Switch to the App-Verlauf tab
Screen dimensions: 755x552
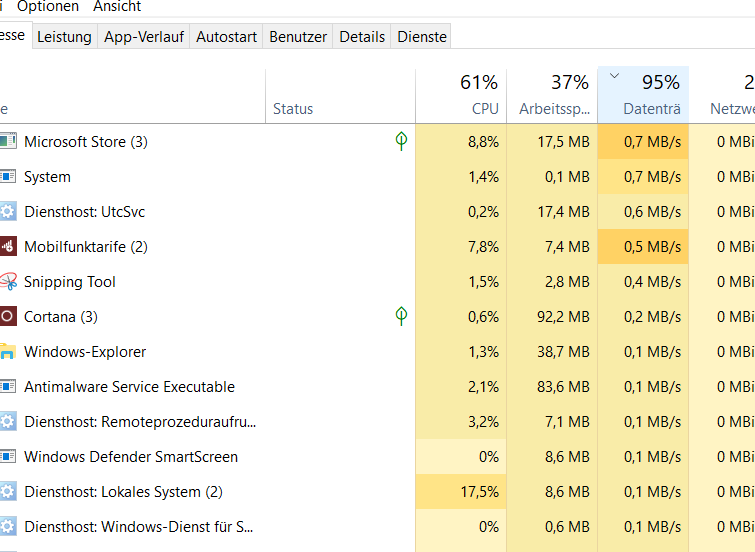[x=144, y=37]
